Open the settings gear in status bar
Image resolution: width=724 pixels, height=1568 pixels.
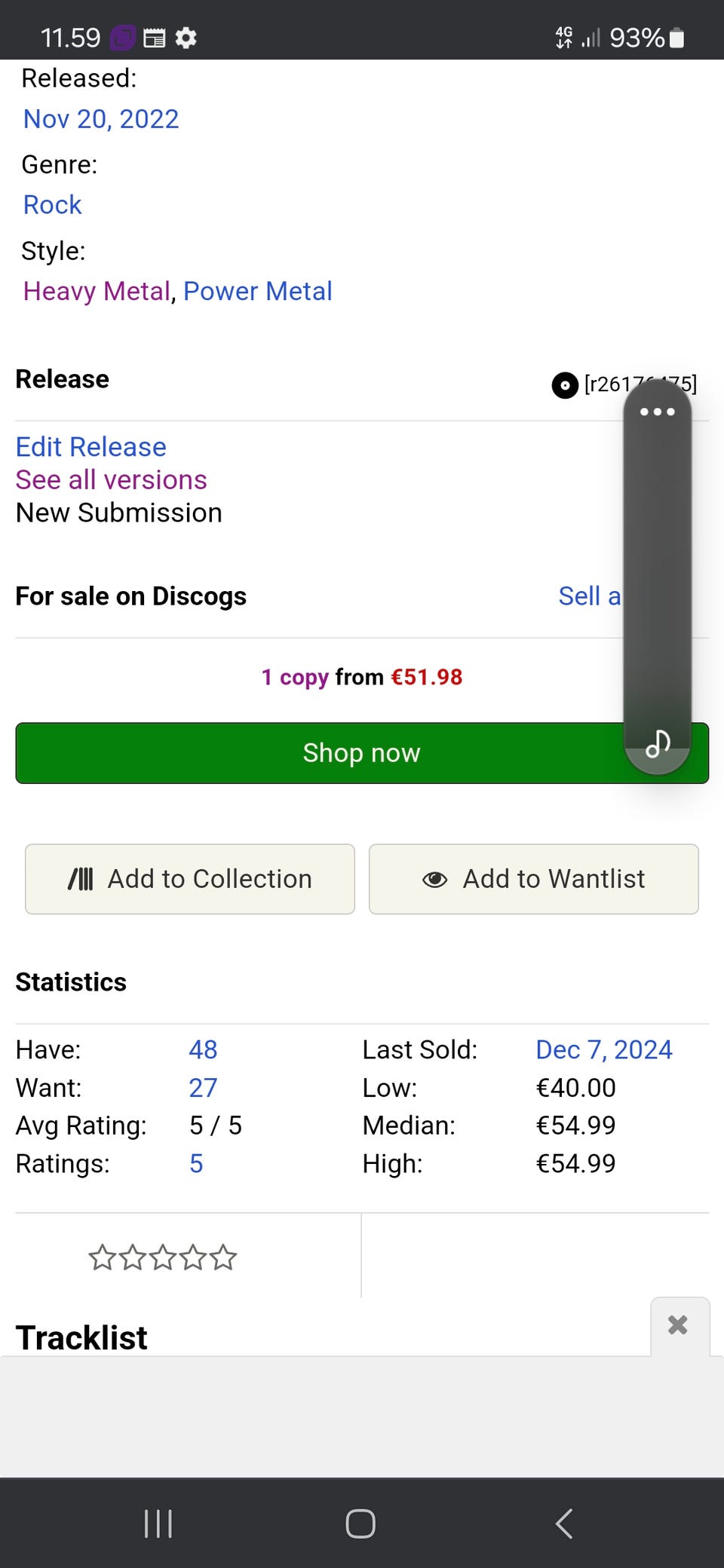pos(186,38)
